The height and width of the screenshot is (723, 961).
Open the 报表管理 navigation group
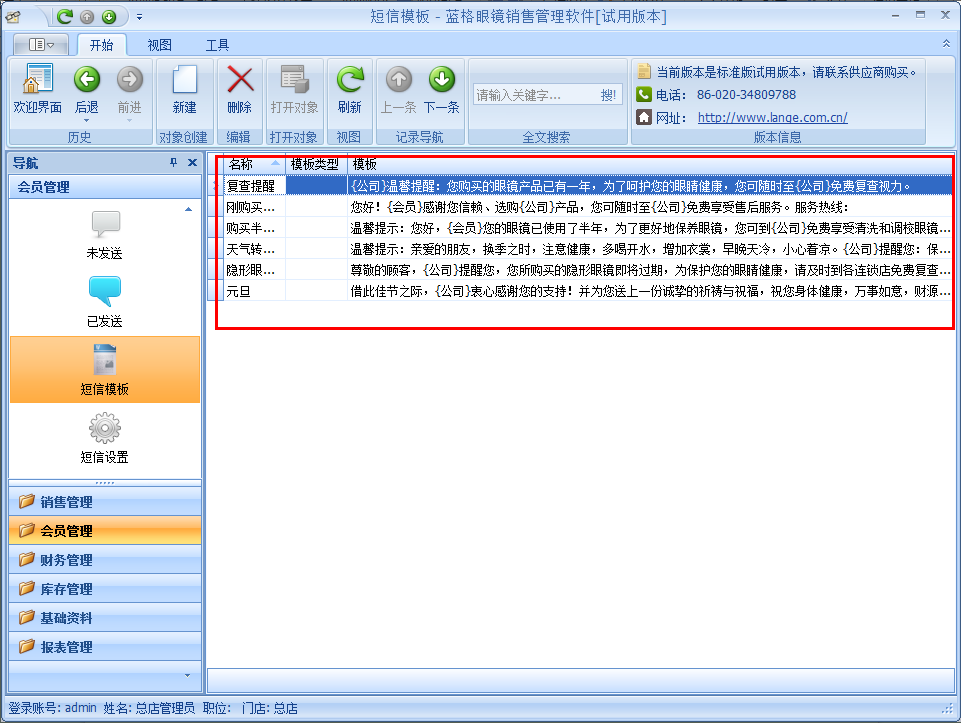[105, 647]
